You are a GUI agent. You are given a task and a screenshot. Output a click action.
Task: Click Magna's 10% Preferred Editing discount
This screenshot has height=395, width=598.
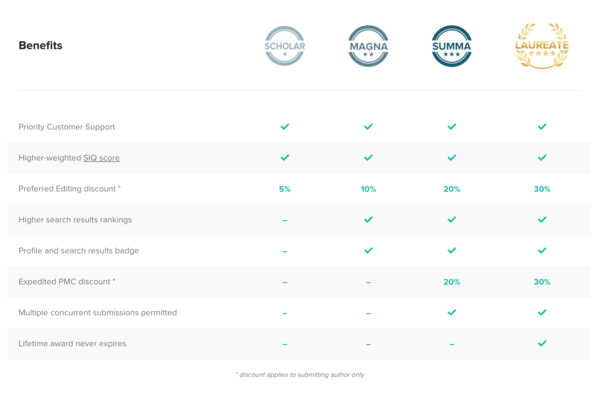(368, 189)
